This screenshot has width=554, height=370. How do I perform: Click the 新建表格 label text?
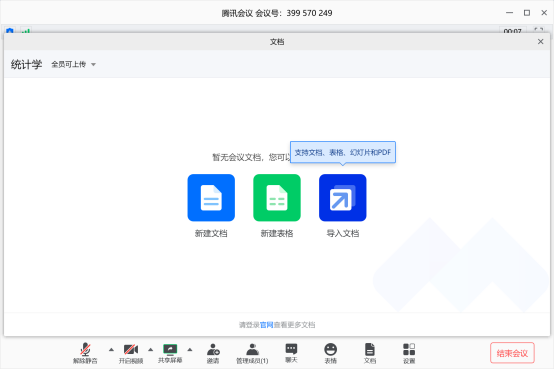[277, 233]
